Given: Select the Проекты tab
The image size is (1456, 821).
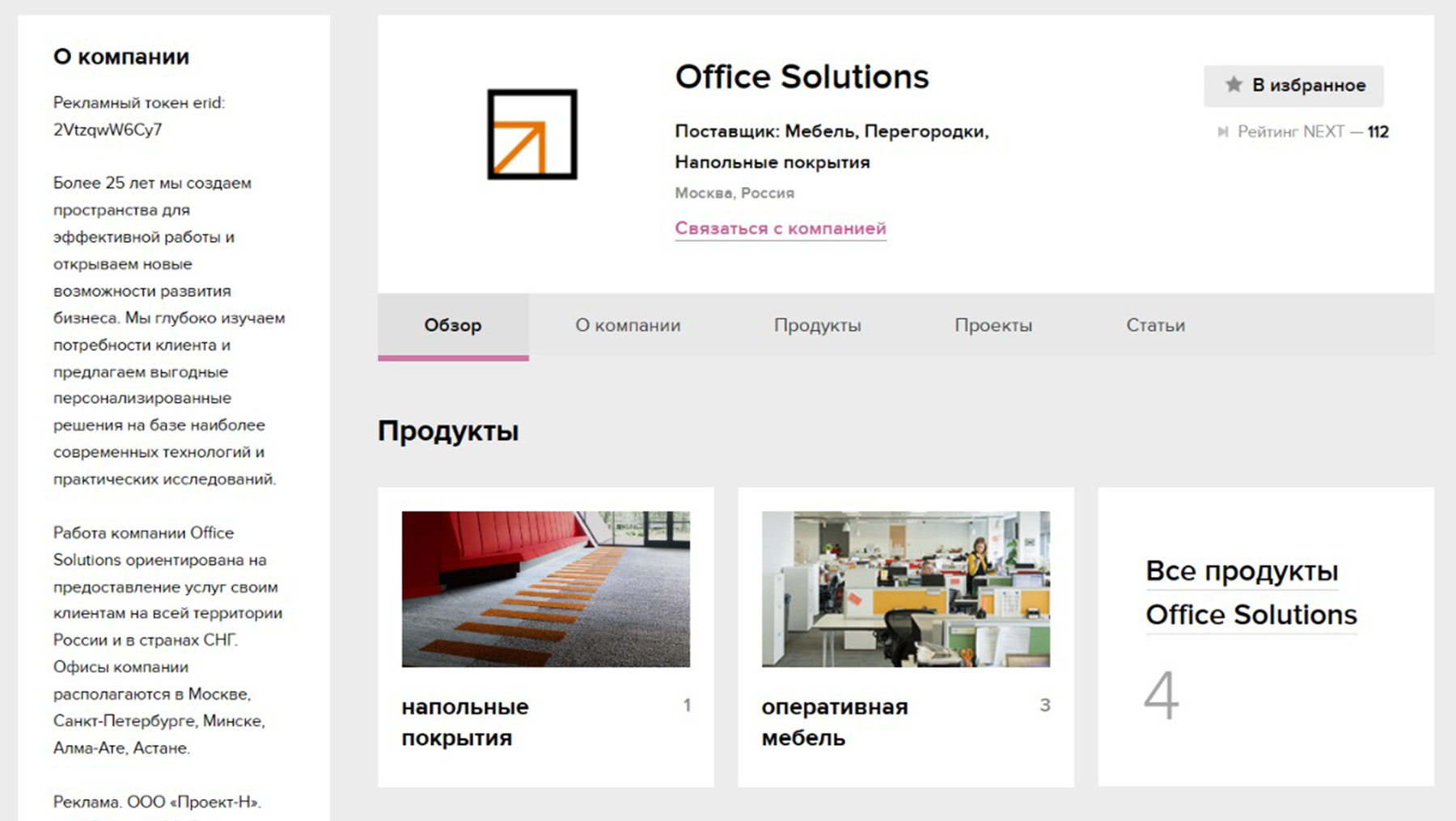Looking at the screenshot, I should point(993,325).
